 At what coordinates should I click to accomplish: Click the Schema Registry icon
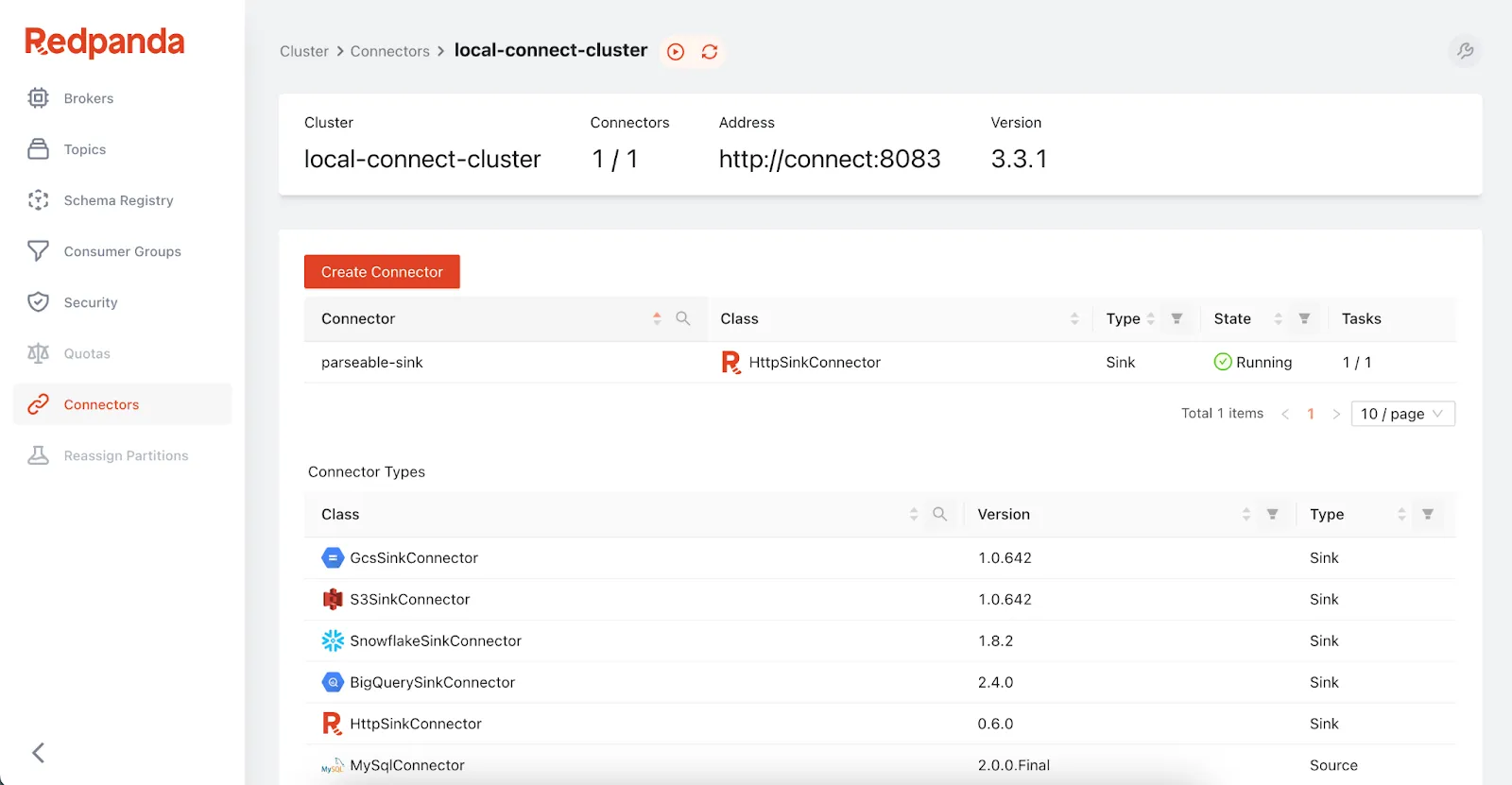(x=38, y=200)
